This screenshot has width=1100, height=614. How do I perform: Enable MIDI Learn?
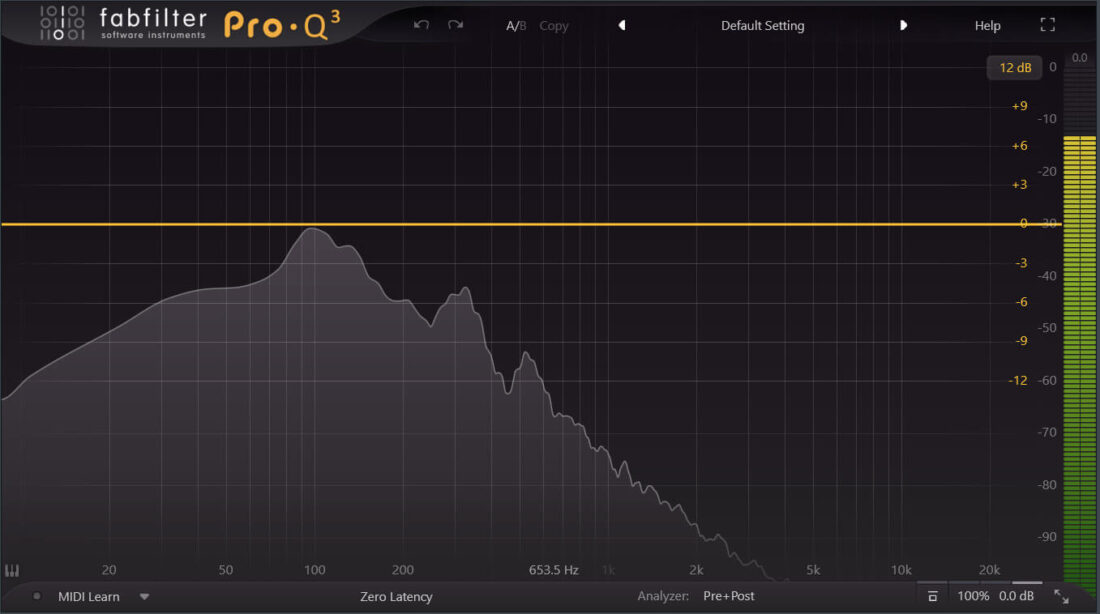tap(88, 596)
